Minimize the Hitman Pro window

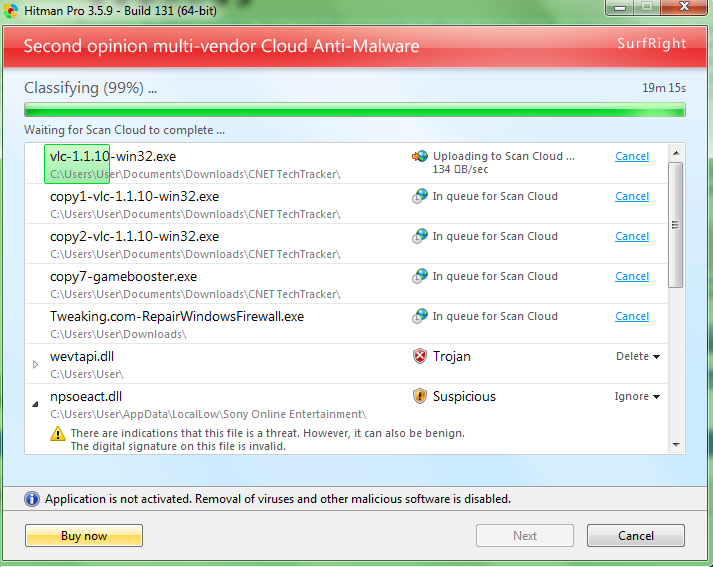pos(620,8)
